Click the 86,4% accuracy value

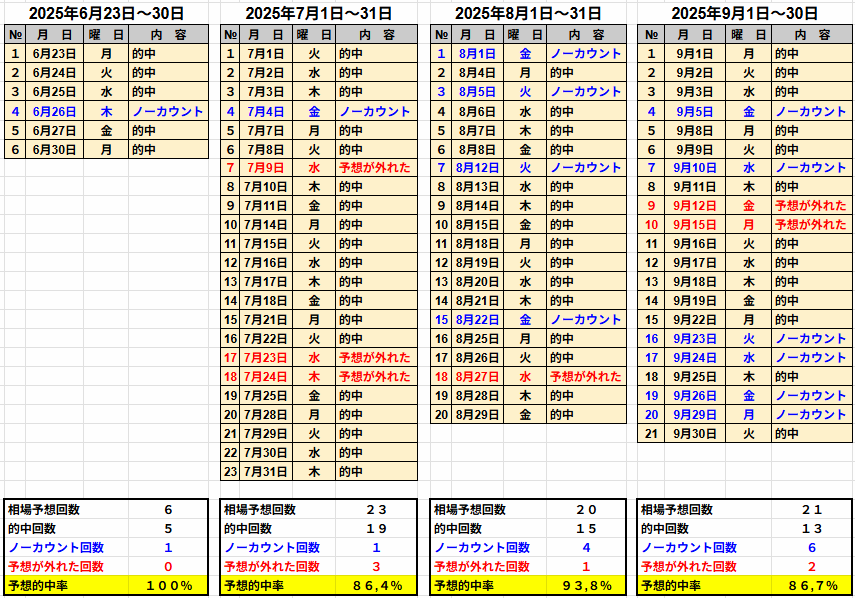[376, 586]
